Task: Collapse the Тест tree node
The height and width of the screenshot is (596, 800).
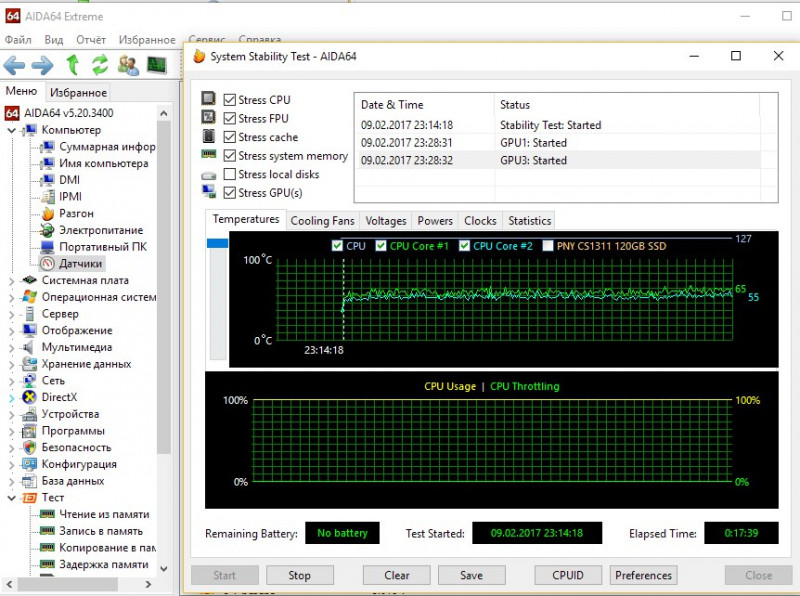Action: click(11, 498)
